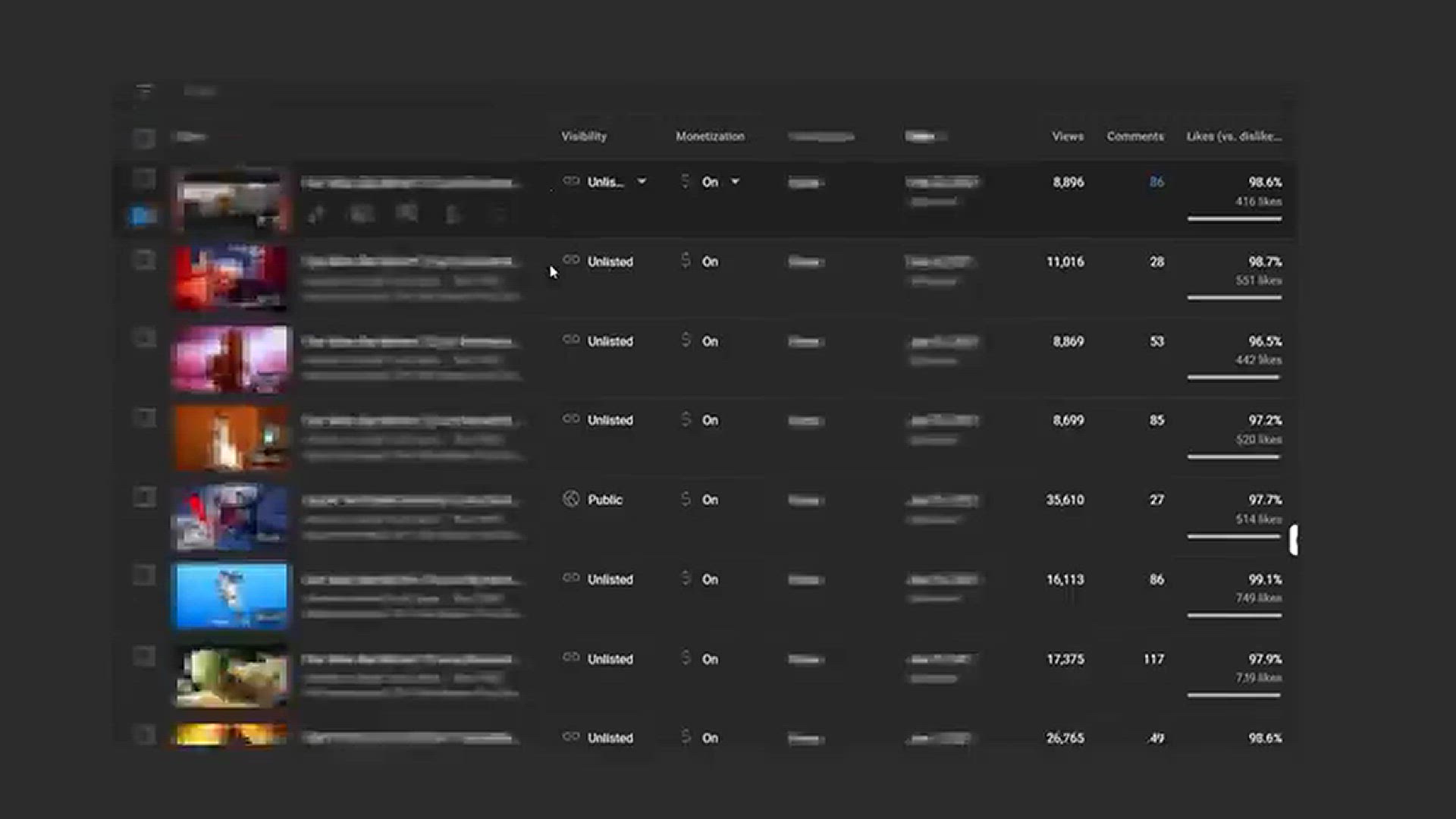Open the filter icon above the video list
The width and height of the screenshot is (1456, 819).
coord(144,91)
